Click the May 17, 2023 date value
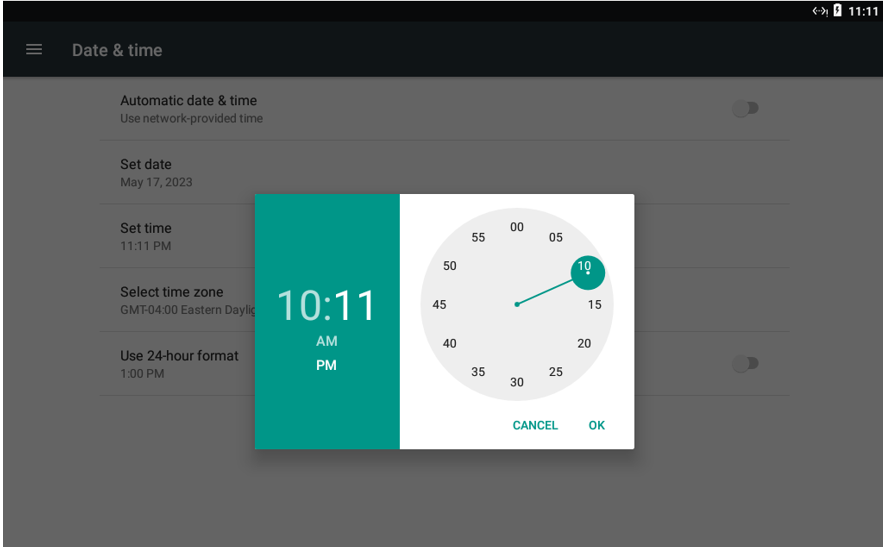The height and width of the screenshot is (549, 883). 156,182
